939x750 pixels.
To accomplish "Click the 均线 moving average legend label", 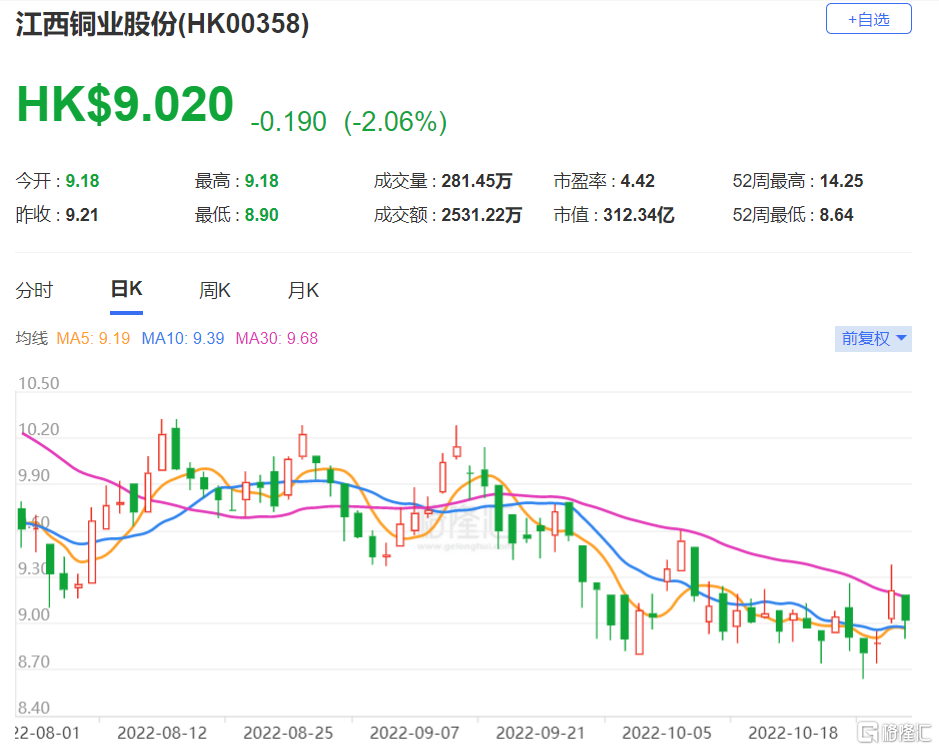I will pyautogui.click(x=32, y=338).
